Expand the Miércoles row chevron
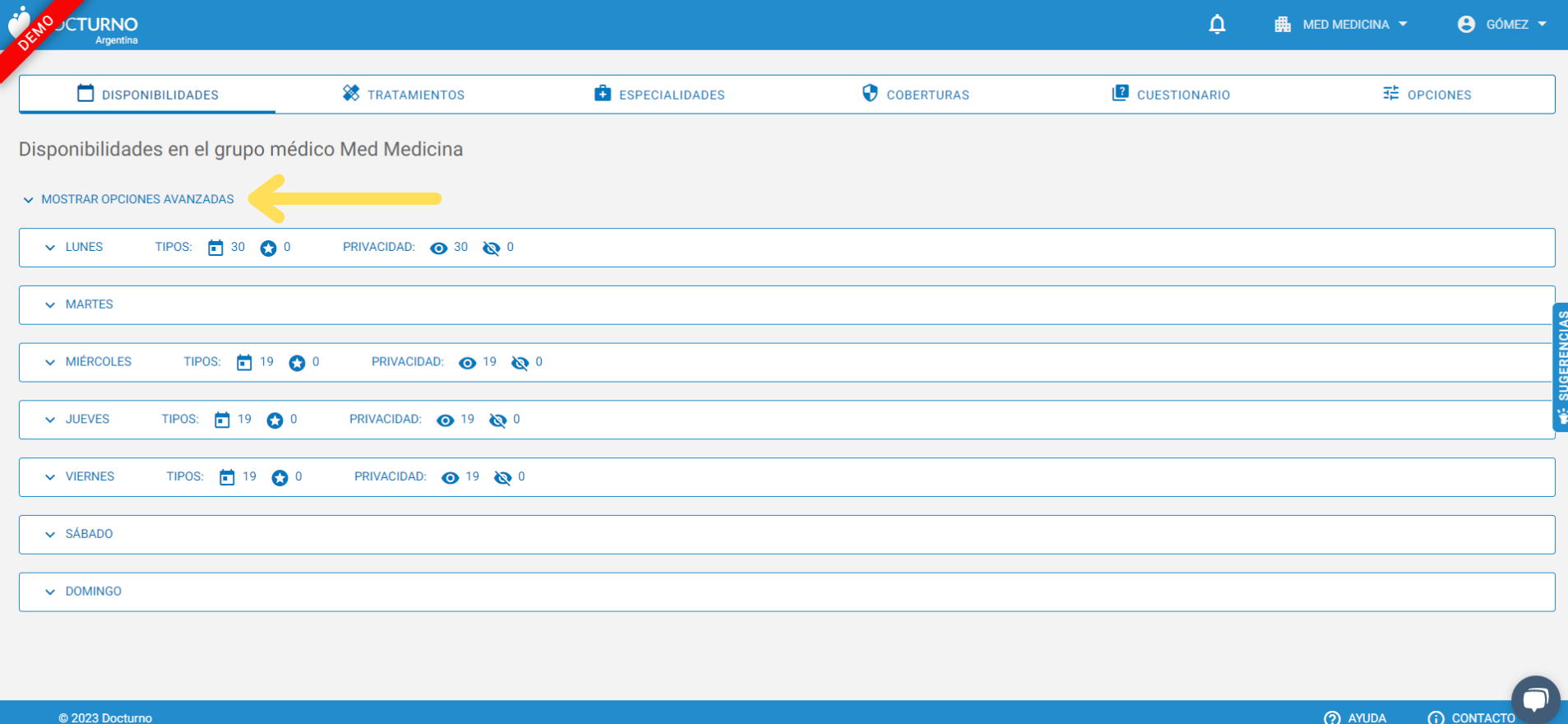The height and width of the screenshot is (724, 1568). coord(50,363)
